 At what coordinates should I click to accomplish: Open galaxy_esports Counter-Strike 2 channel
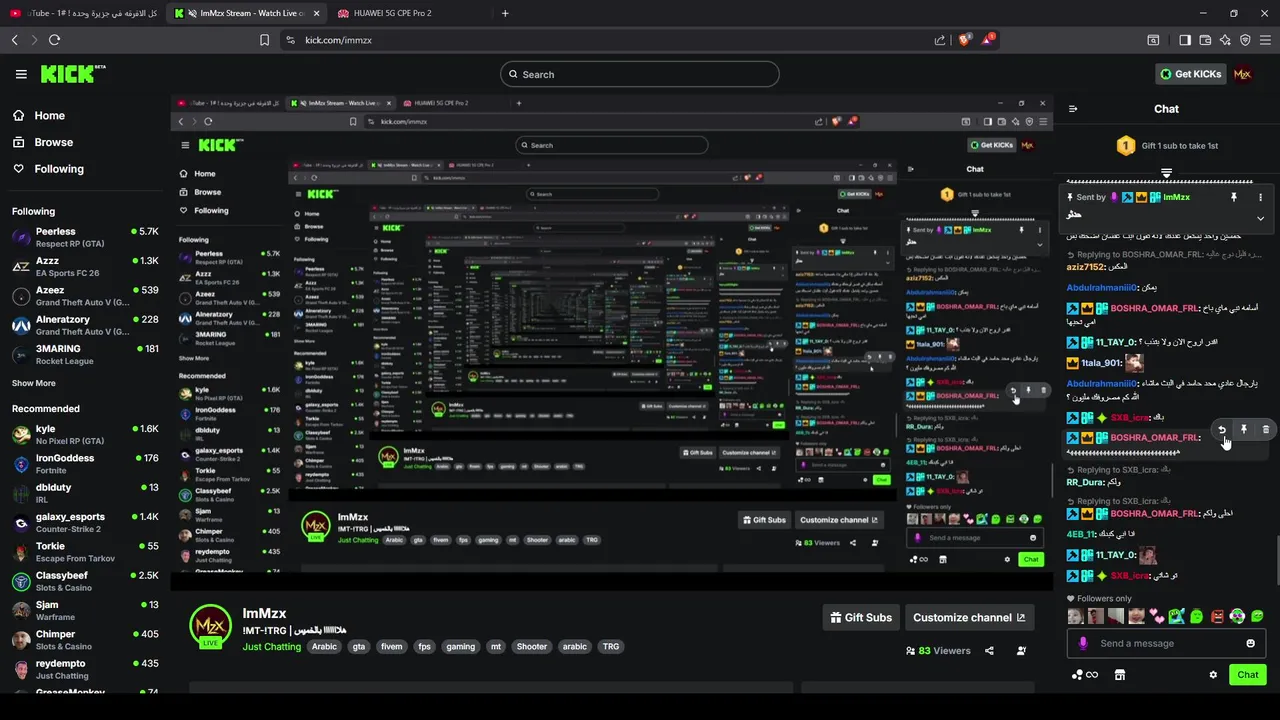tap(85, 522)
